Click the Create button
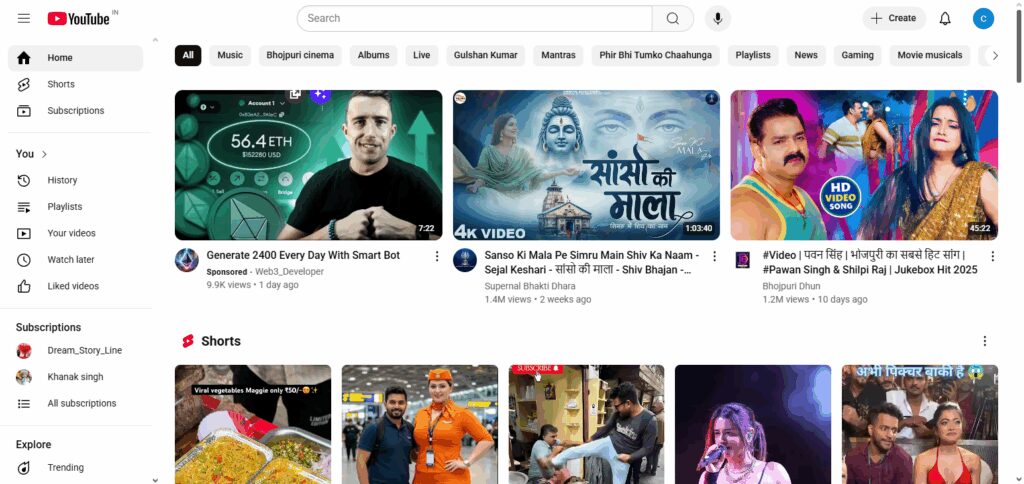Screen dimensions: 1024x484 [x=893, y=18]
